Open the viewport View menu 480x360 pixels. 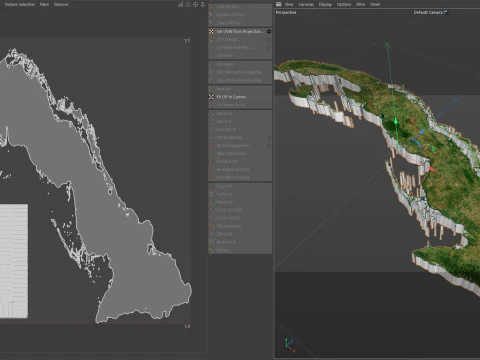289,4
